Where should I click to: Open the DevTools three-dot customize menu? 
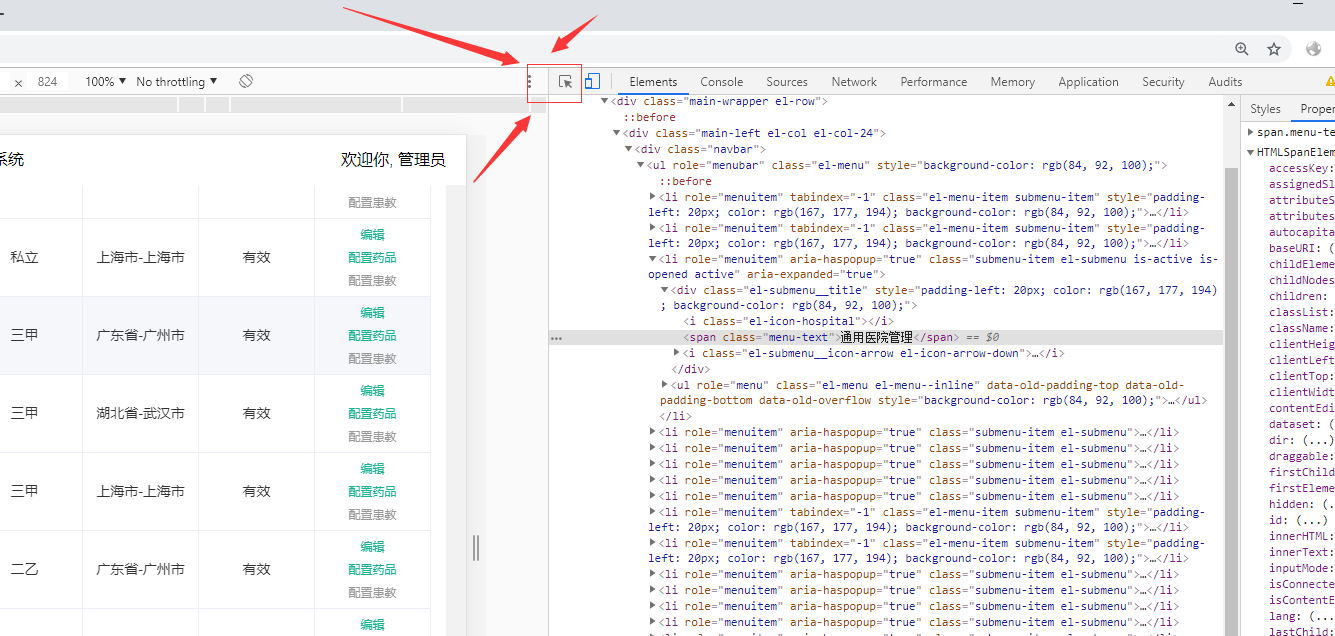click(x=528, y=81)
